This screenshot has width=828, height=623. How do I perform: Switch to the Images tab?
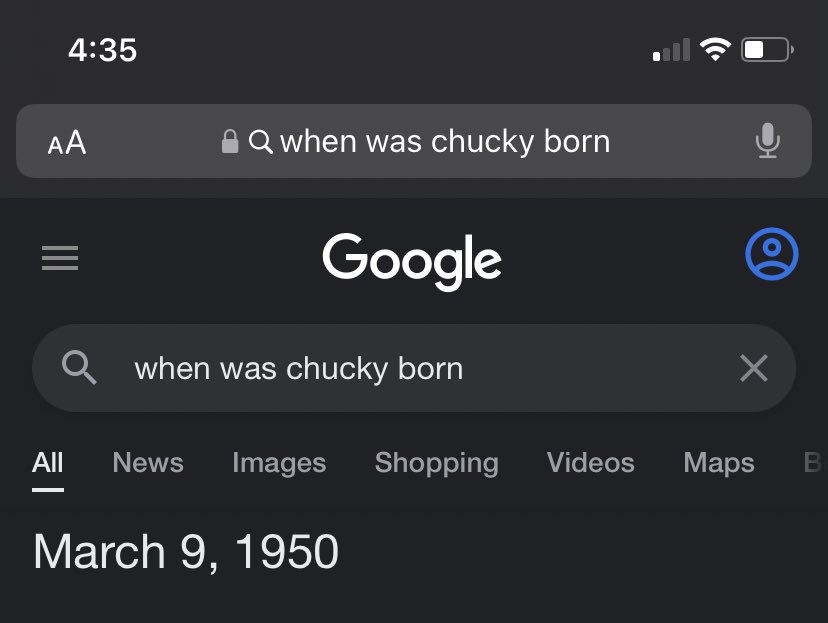279,463
